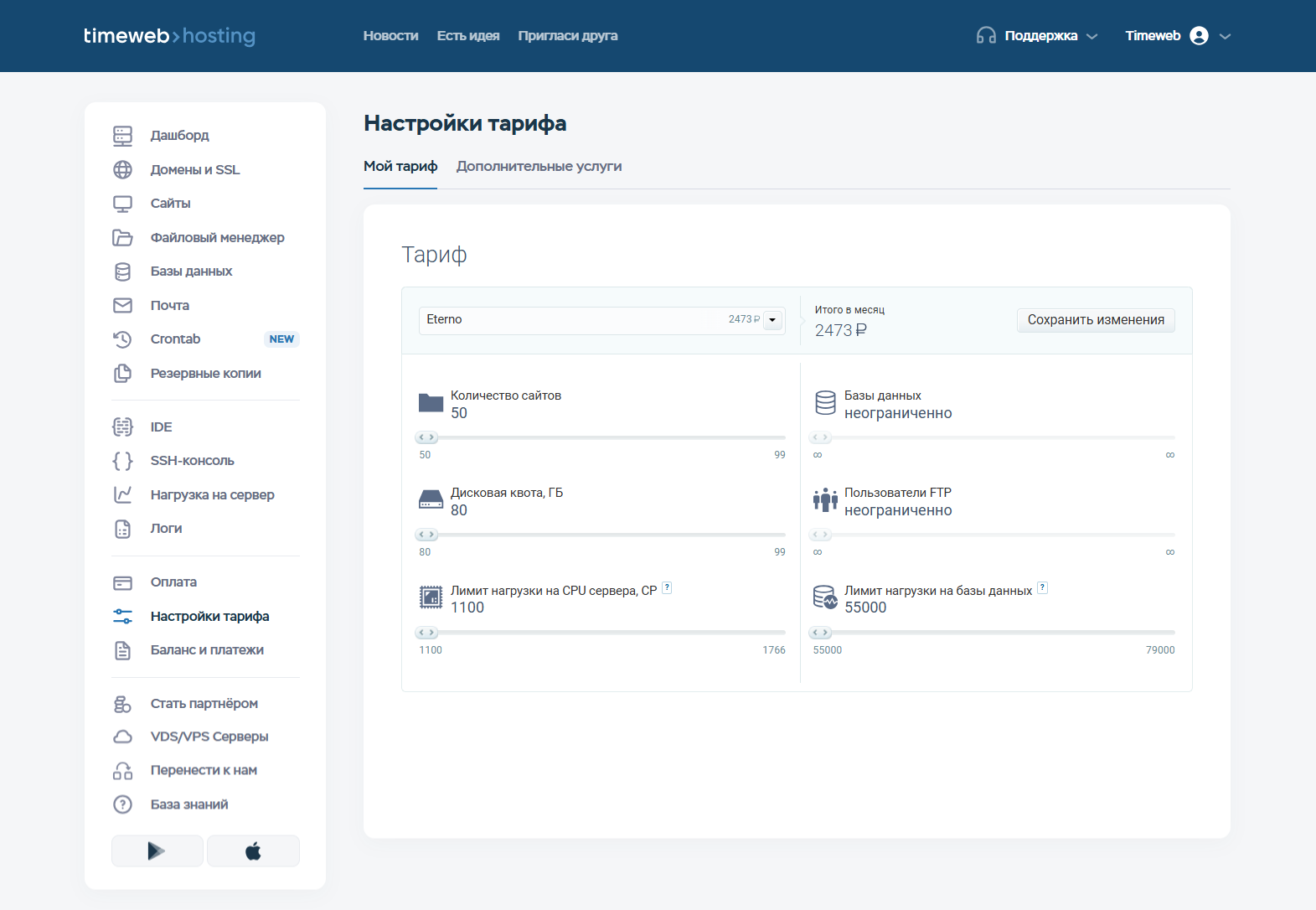This screenshot has height=910, width=1316.
Task: Open the Eterno tariff dropdown
Action: click(x=772, y=320)
